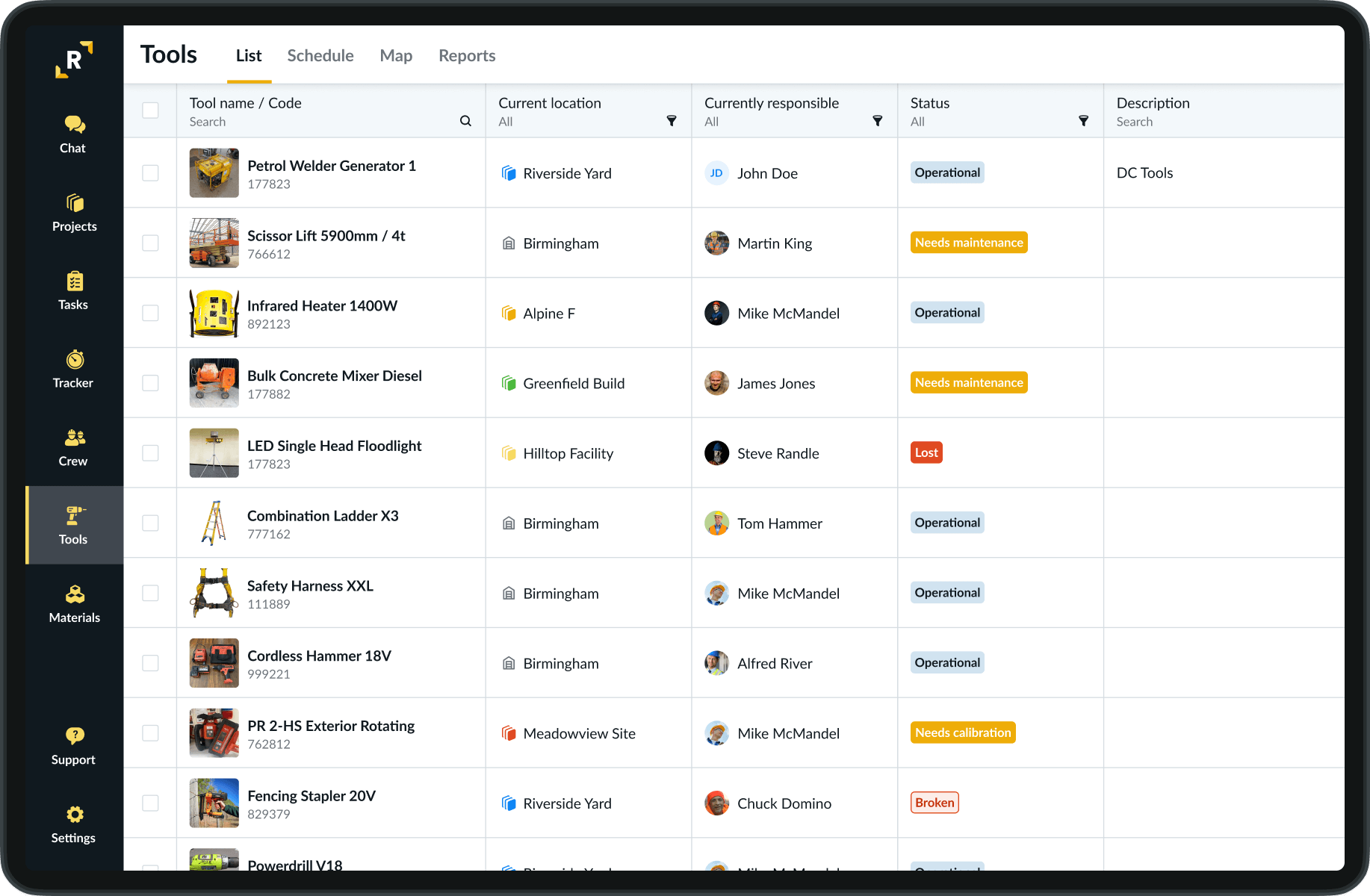
Task: Open the Tracker feature
Action: pyautogui.click(x=73, y=369)
